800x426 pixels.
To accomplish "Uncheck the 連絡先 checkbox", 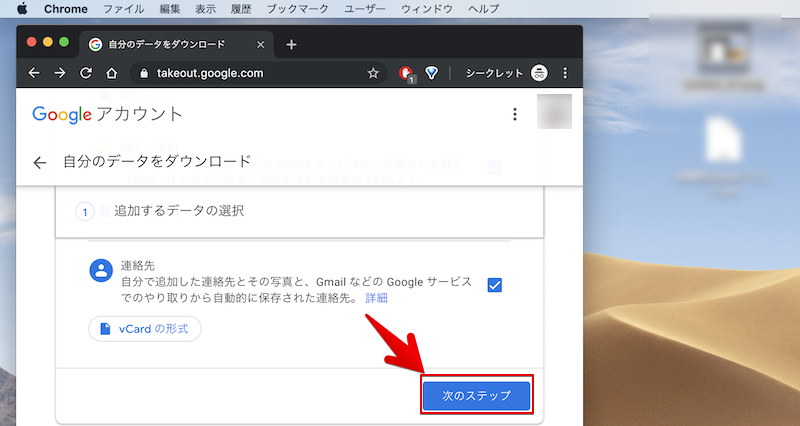I will point(495,285).
